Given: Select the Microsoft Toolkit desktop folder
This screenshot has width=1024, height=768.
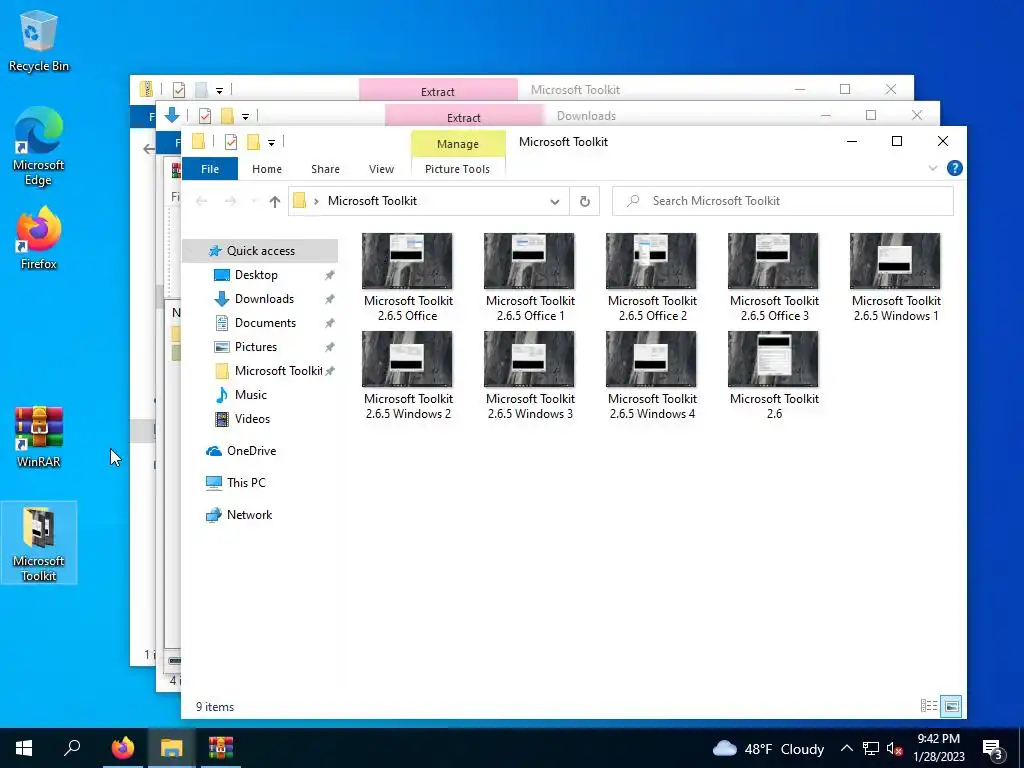Looking at the screenshot, I should point(39,543).
